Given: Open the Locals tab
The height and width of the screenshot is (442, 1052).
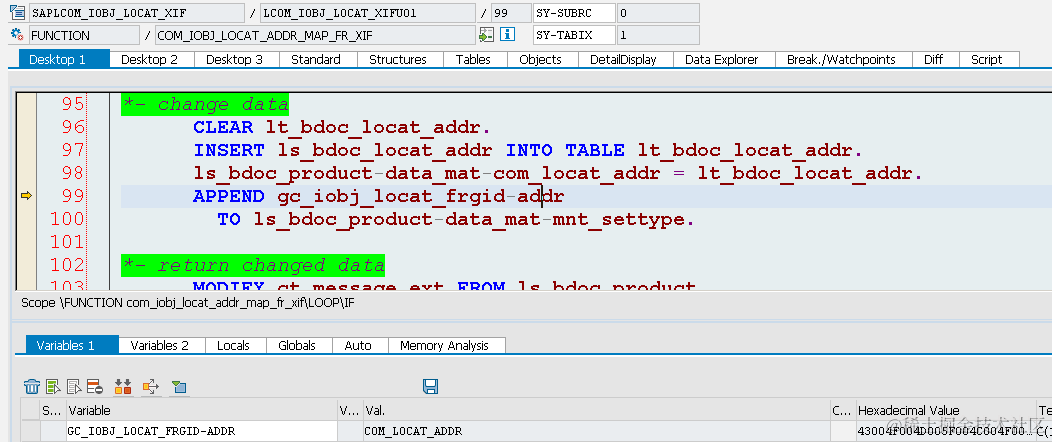Looking at the screenshot, I should [233, 345].
